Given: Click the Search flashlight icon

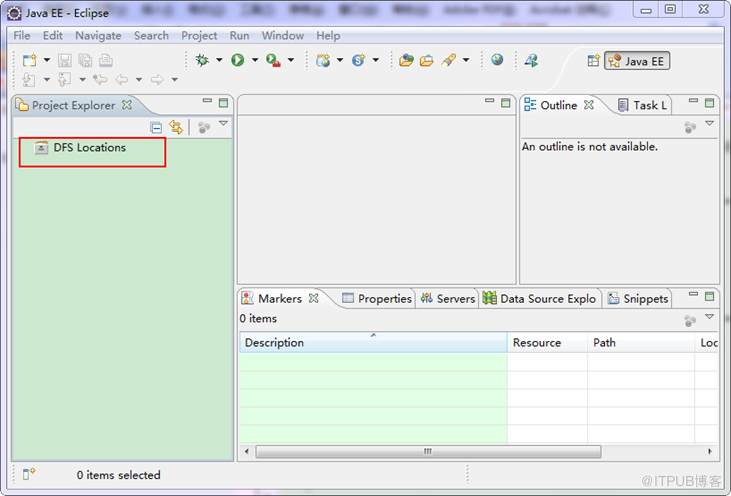Looking at the screenshot, I should pyautogui.click(x=448, y=60).
